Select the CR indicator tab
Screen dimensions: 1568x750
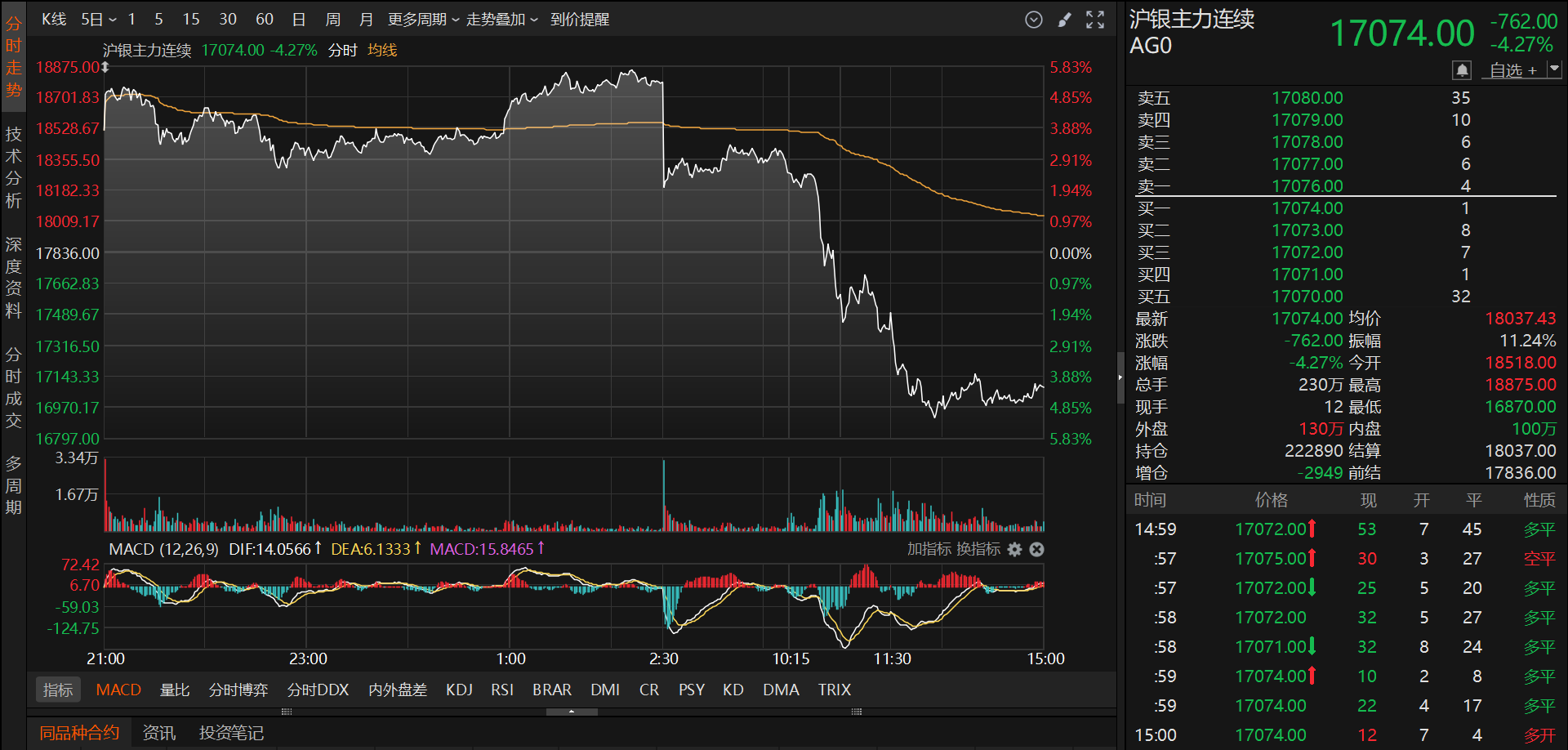[x=649, y=690]
